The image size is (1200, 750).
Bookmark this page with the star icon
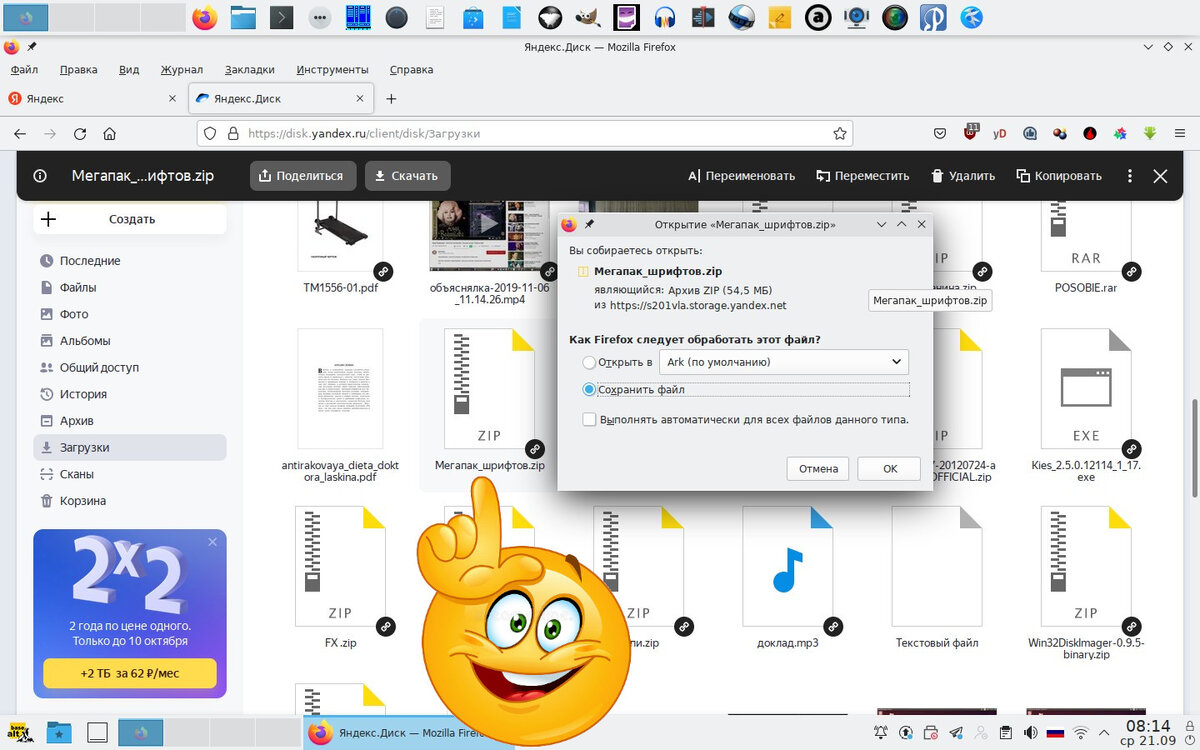click(840, 133)
